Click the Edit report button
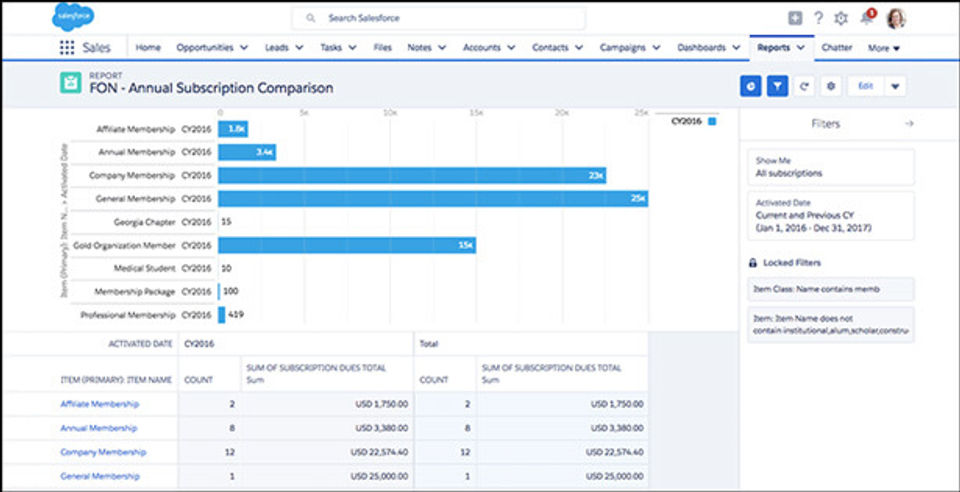 865,86
